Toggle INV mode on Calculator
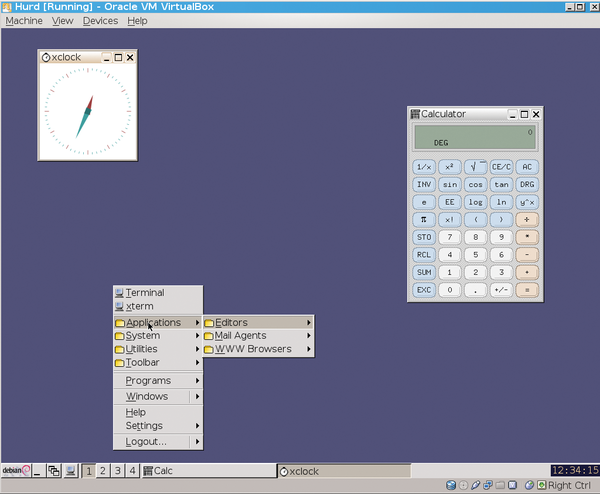600x494 pixels. (x=424, y=184)
